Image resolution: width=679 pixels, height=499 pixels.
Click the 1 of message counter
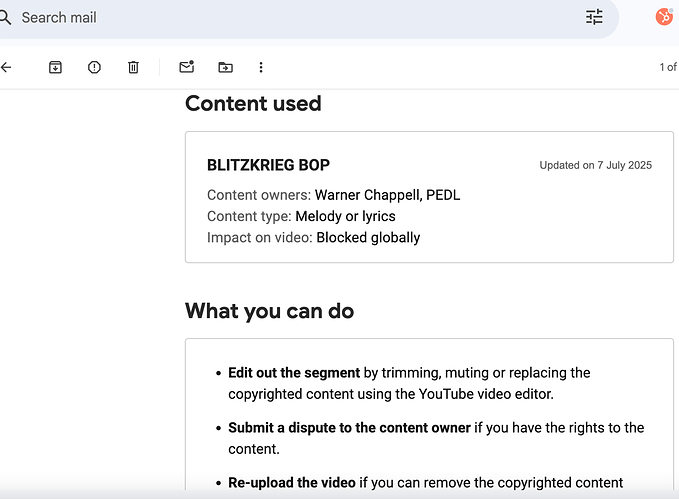[668, 67]
